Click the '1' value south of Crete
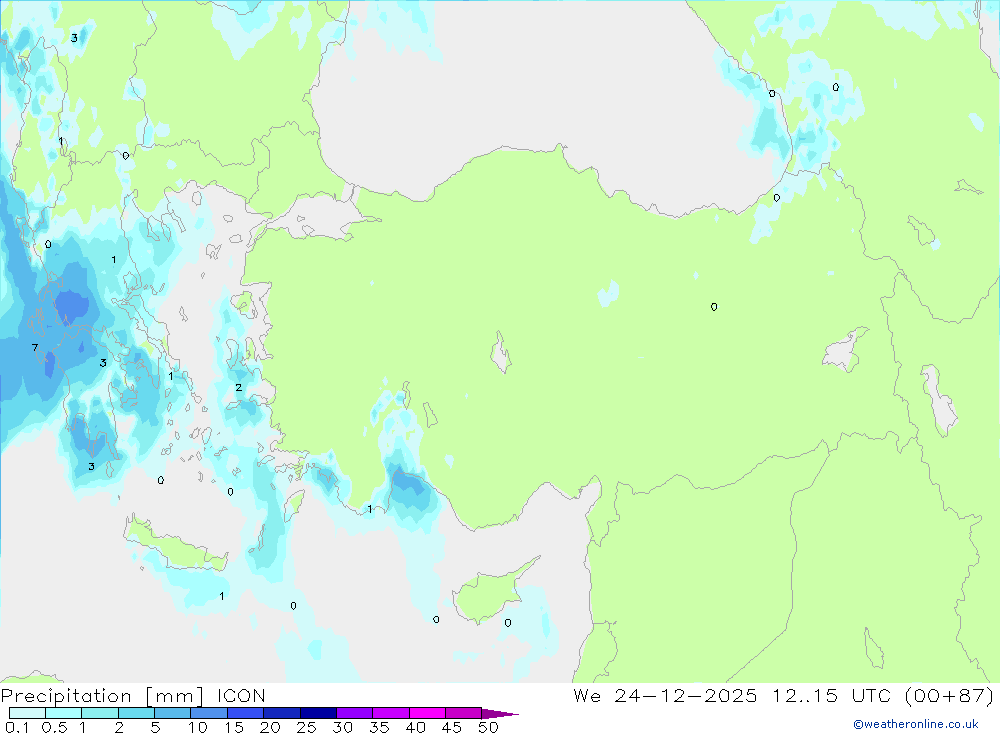 [x=221, y=596]
